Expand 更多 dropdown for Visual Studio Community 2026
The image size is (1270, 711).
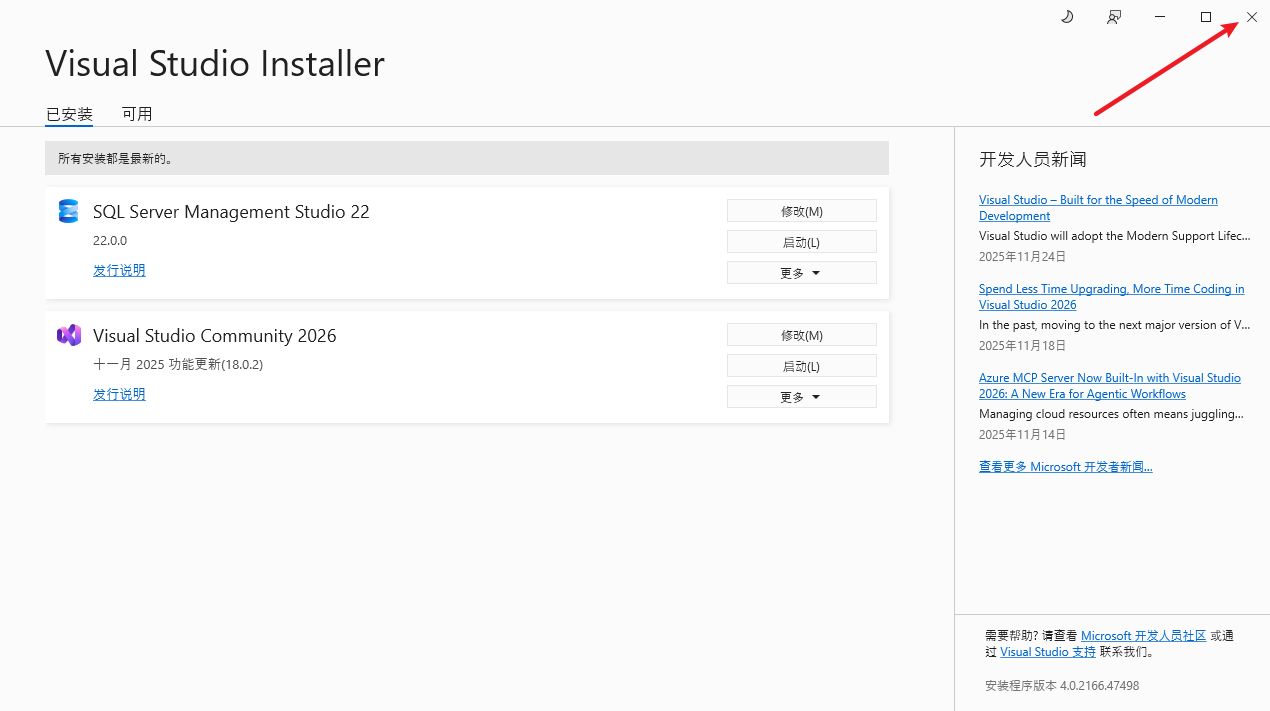click(801, 397)
